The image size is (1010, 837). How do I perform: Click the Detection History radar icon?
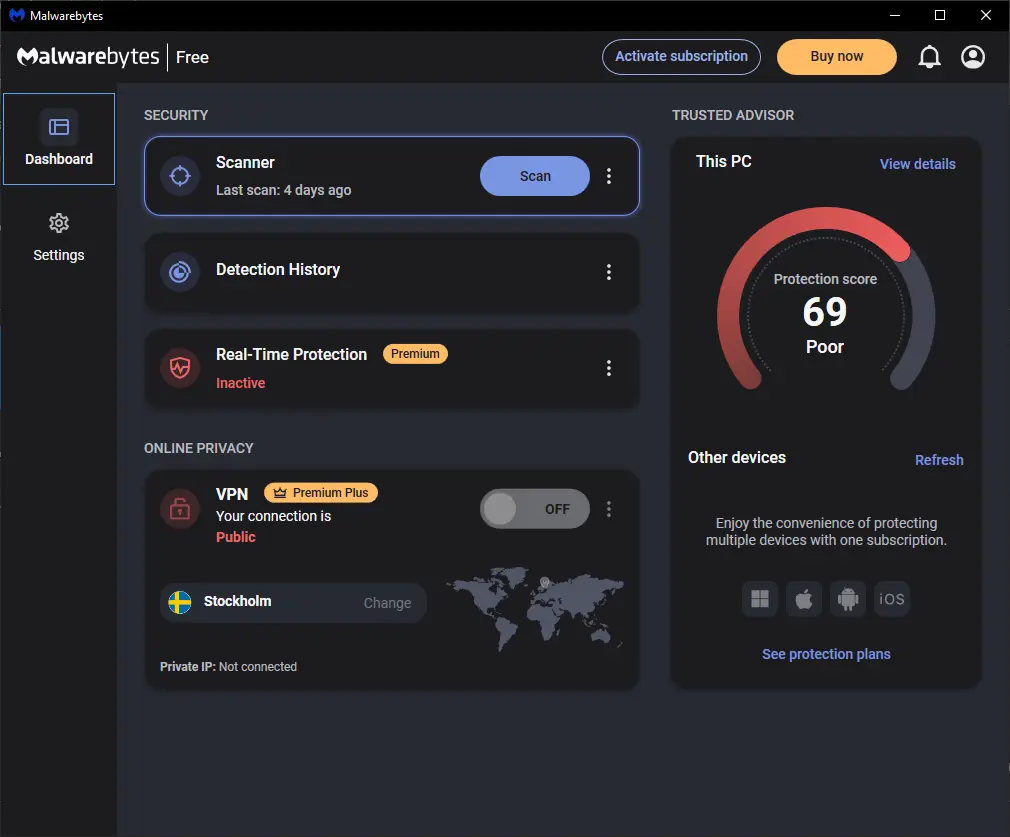[x=180, y=272]
